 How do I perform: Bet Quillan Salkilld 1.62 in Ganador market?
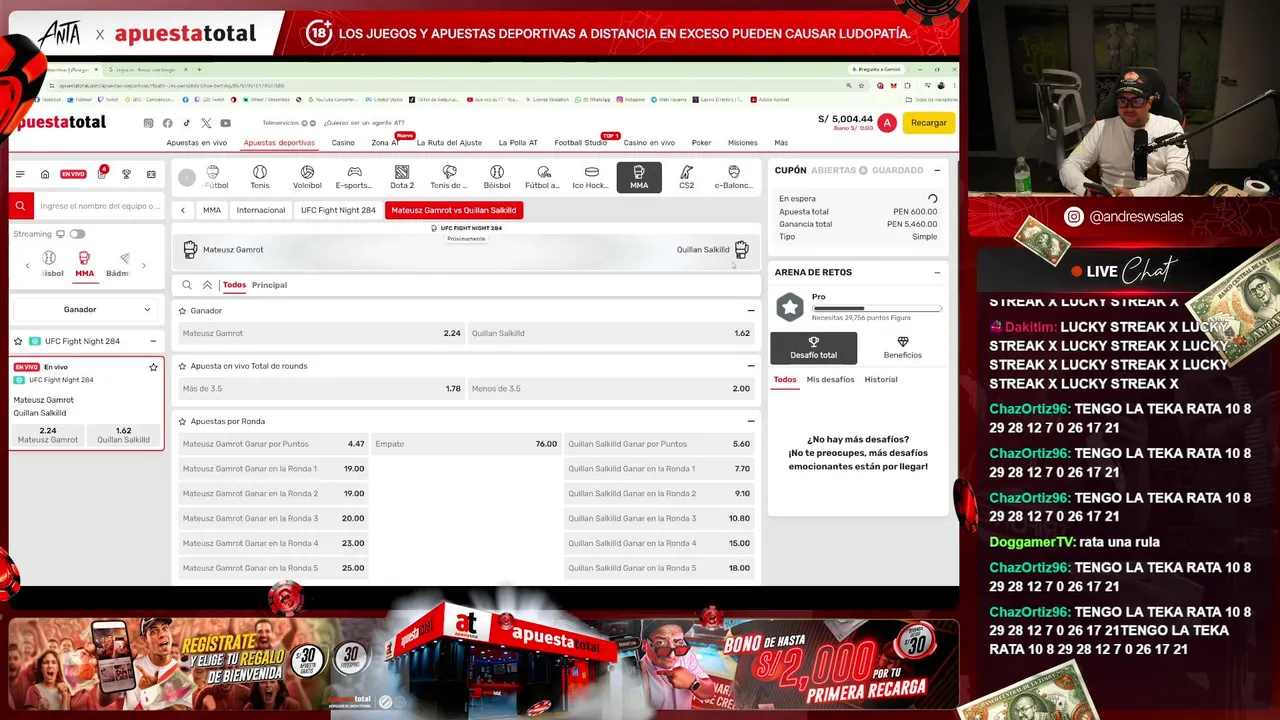(x=611, y=333)
